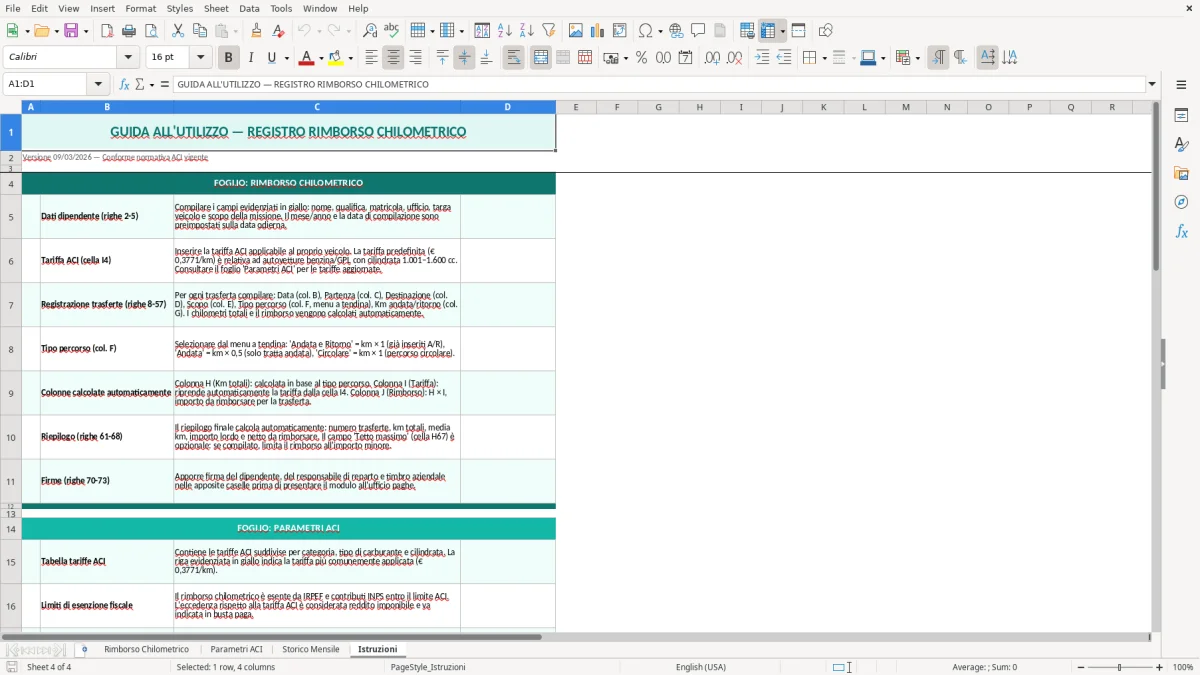Add a decimal place

click(x=712, y=58)
